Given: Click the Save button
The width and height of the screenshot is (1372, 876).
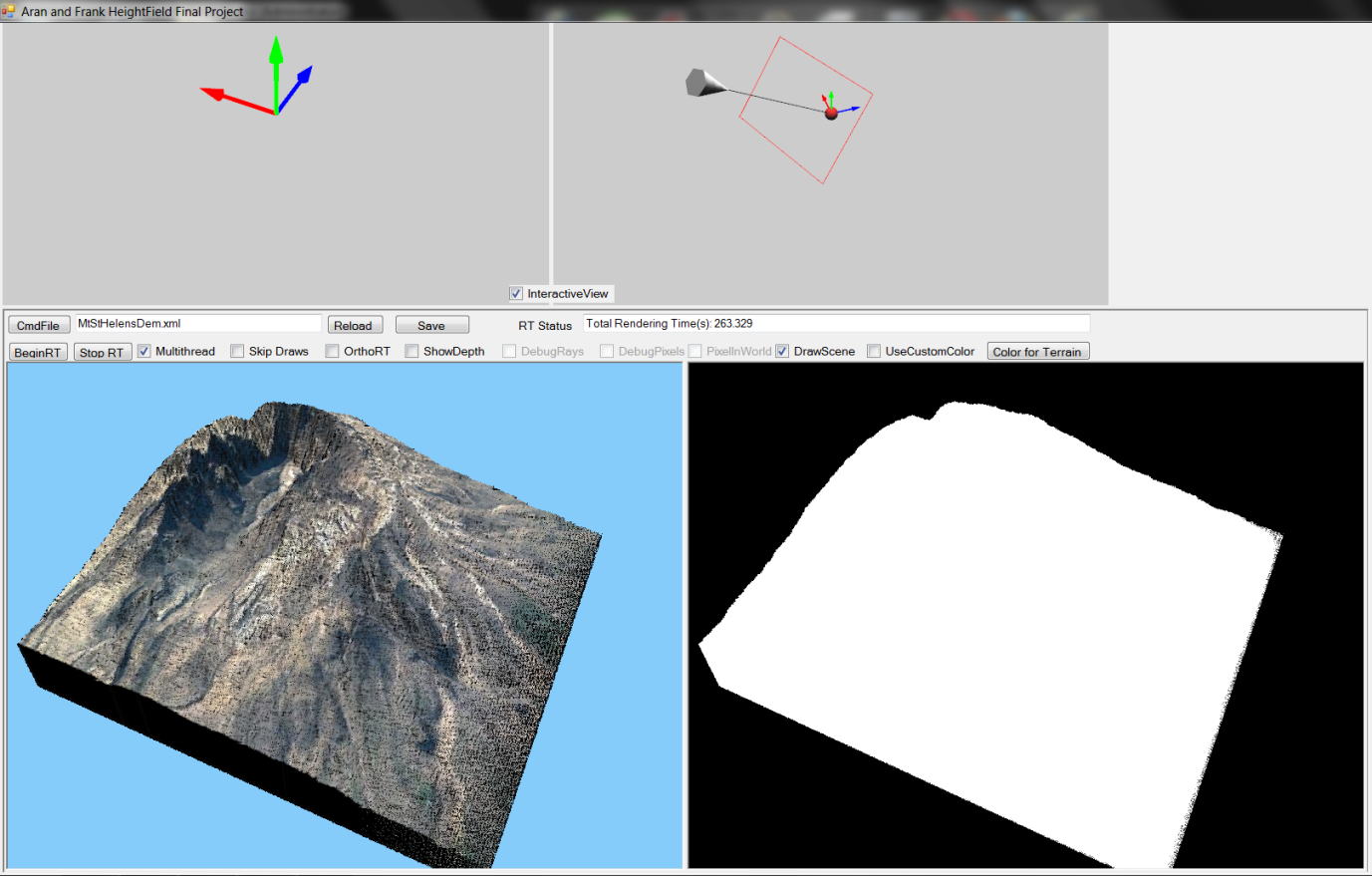Looking at the screenshot, I should (x=431, y=325).
